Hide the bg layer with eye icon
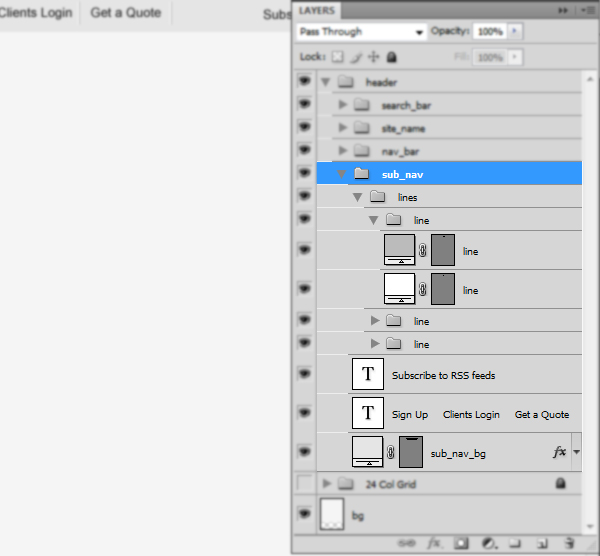 point(305,514)
